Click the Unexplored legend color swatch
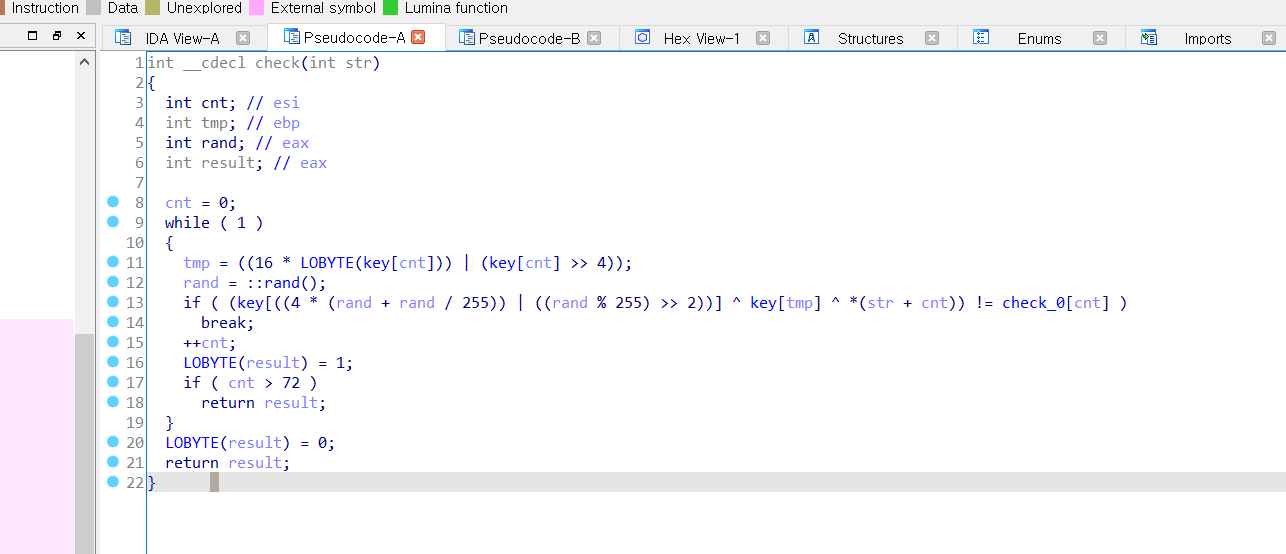Image resolution: width=1286 pixels, height=554 pixels. (152, 8)
